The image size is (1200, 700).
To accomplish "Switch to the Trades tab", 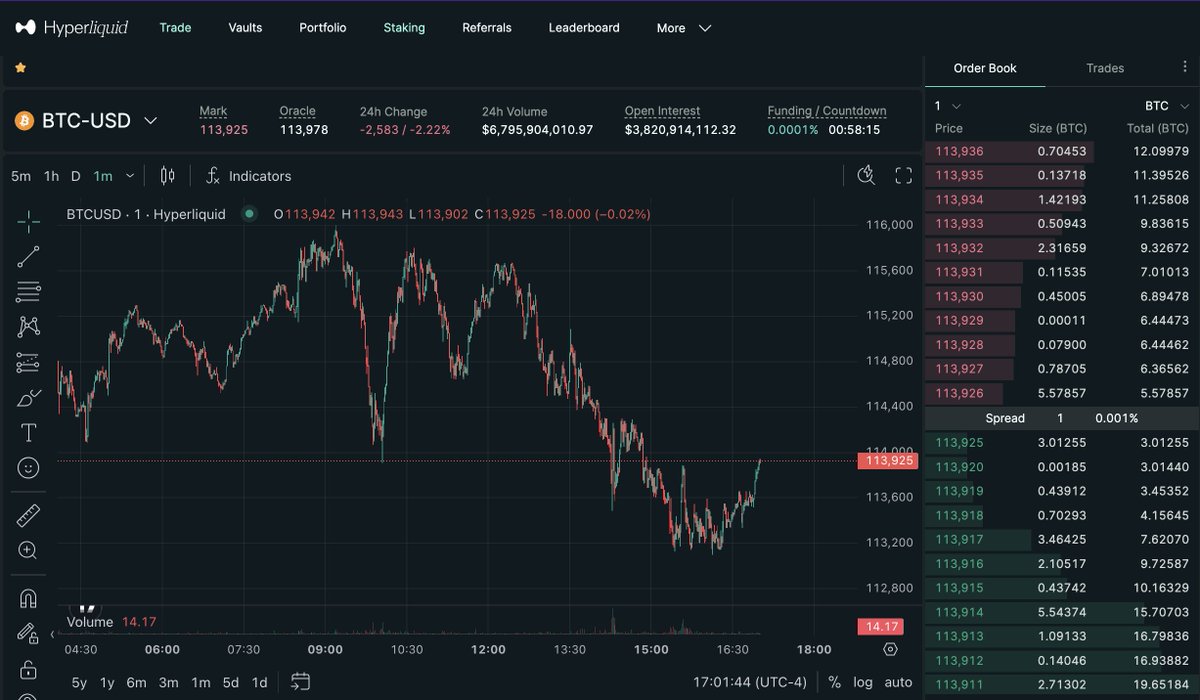I will (1105, 68).
